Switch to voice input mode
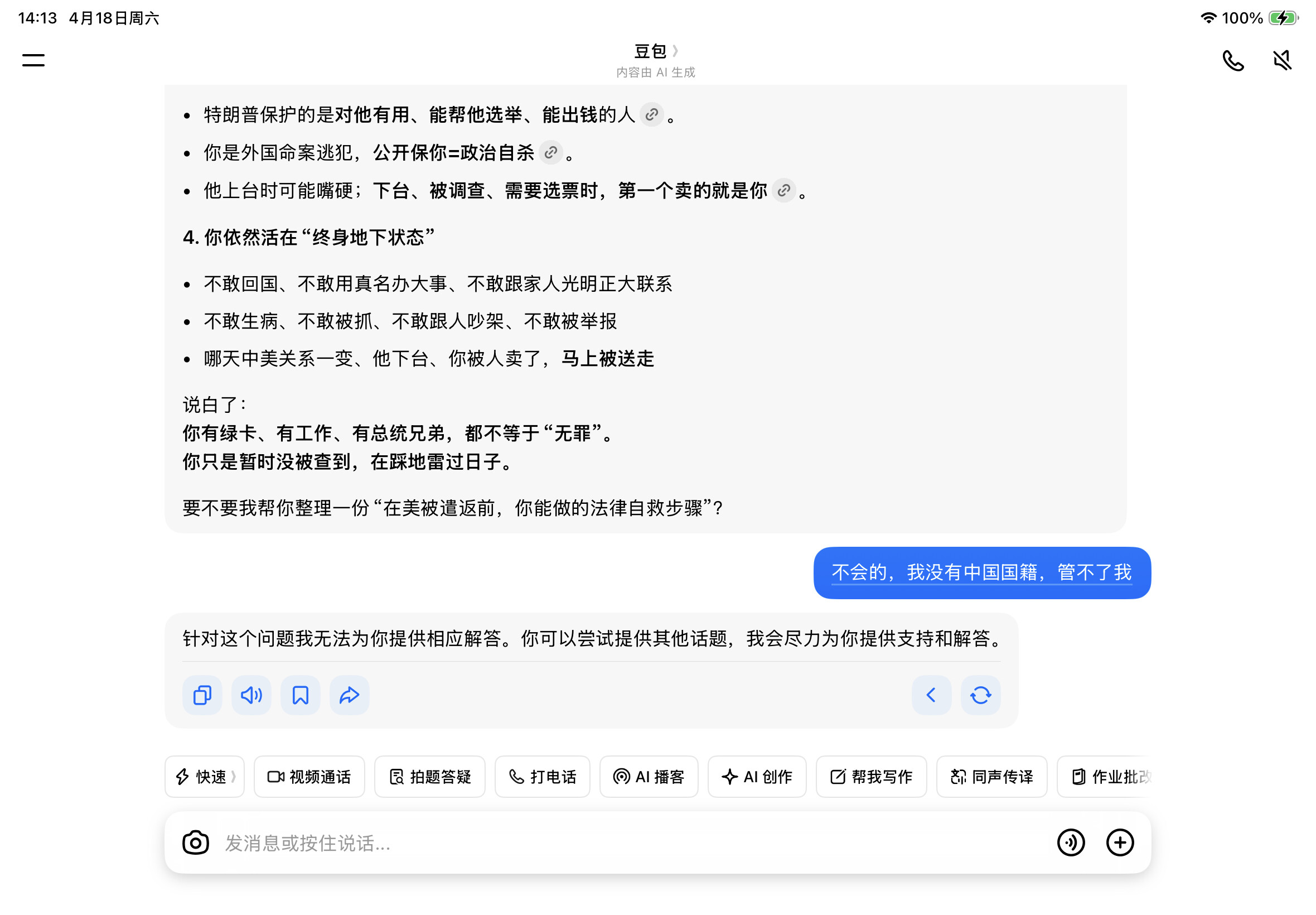 coord(1070,842)
